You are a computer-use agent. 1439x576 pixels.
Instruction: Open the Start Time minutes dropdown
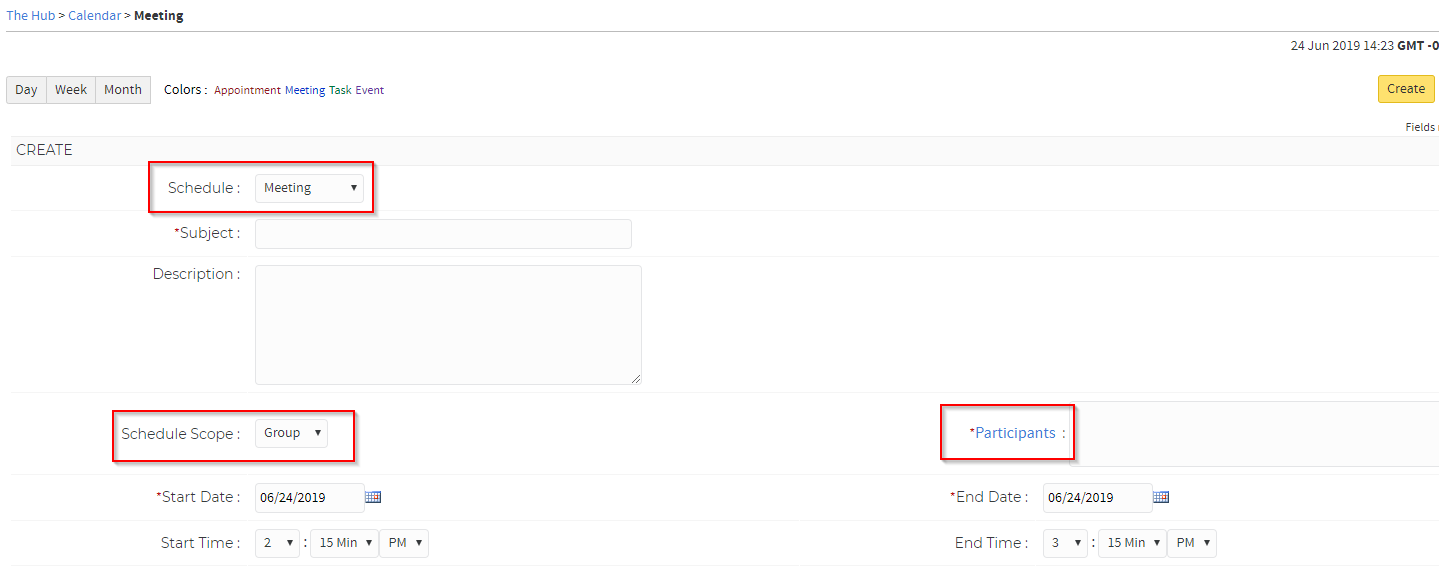click(344, 543)
